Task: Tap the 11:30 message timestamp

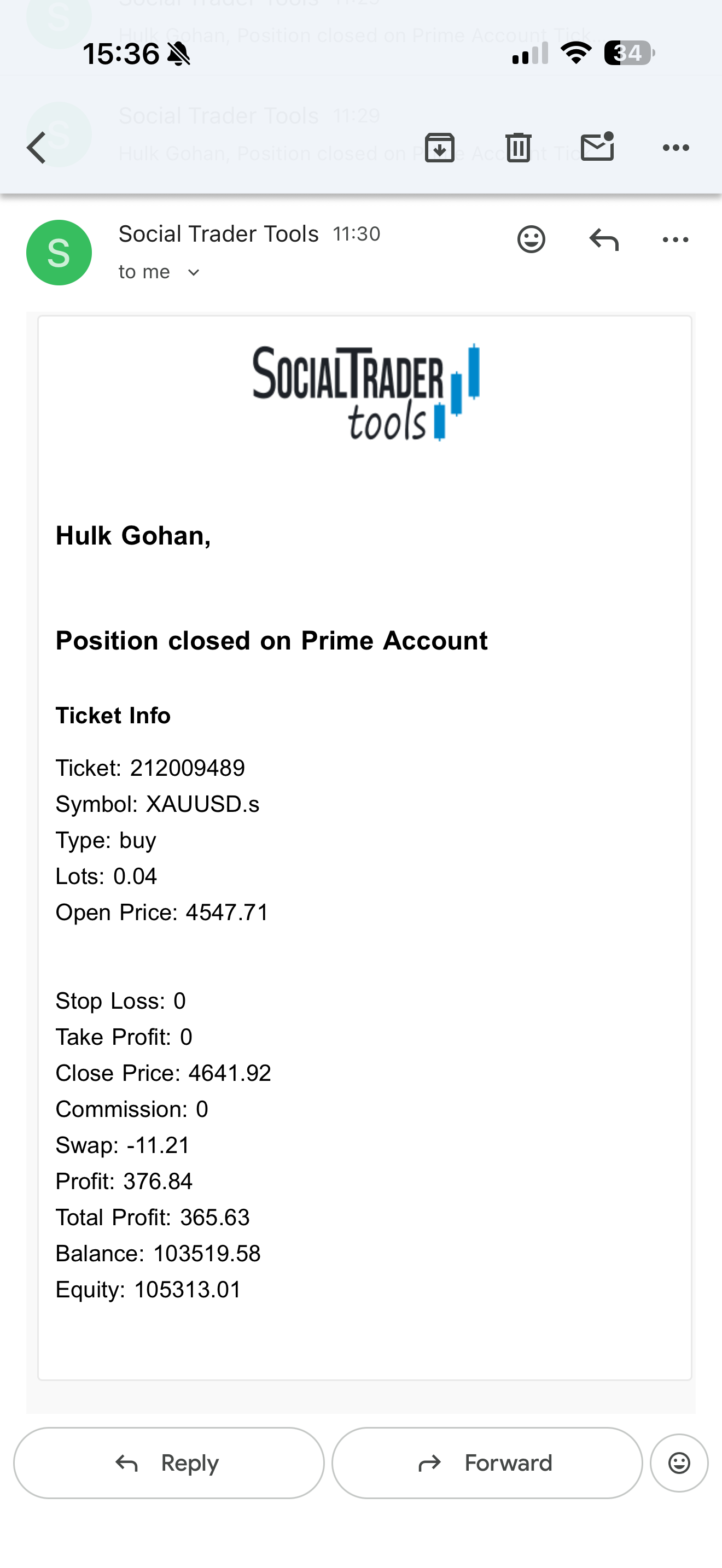Action: (357, 234)
